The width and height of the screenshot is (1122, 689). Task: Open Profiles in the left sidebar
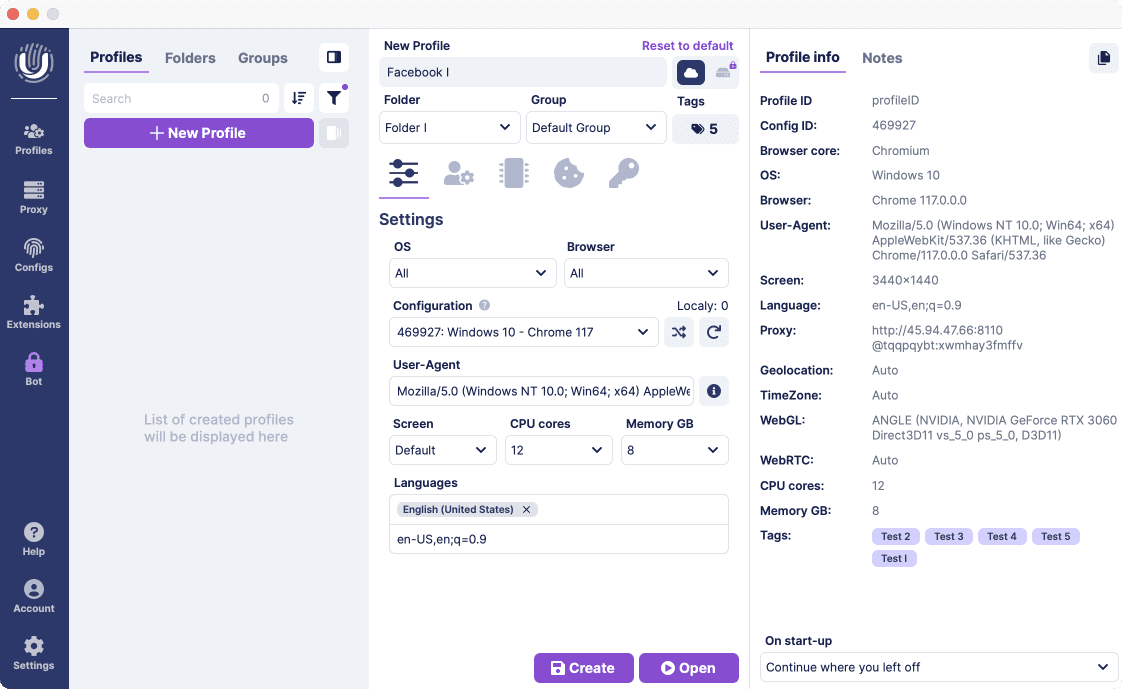pyautogui.click(x=34, y=140)
